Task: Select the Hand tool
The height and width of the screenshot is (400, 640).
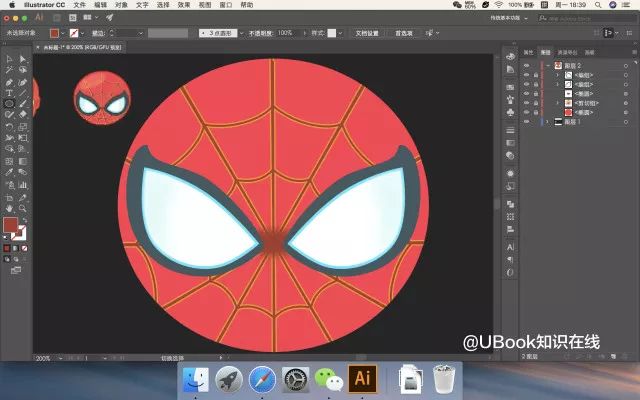Action: tap(9, 209)
